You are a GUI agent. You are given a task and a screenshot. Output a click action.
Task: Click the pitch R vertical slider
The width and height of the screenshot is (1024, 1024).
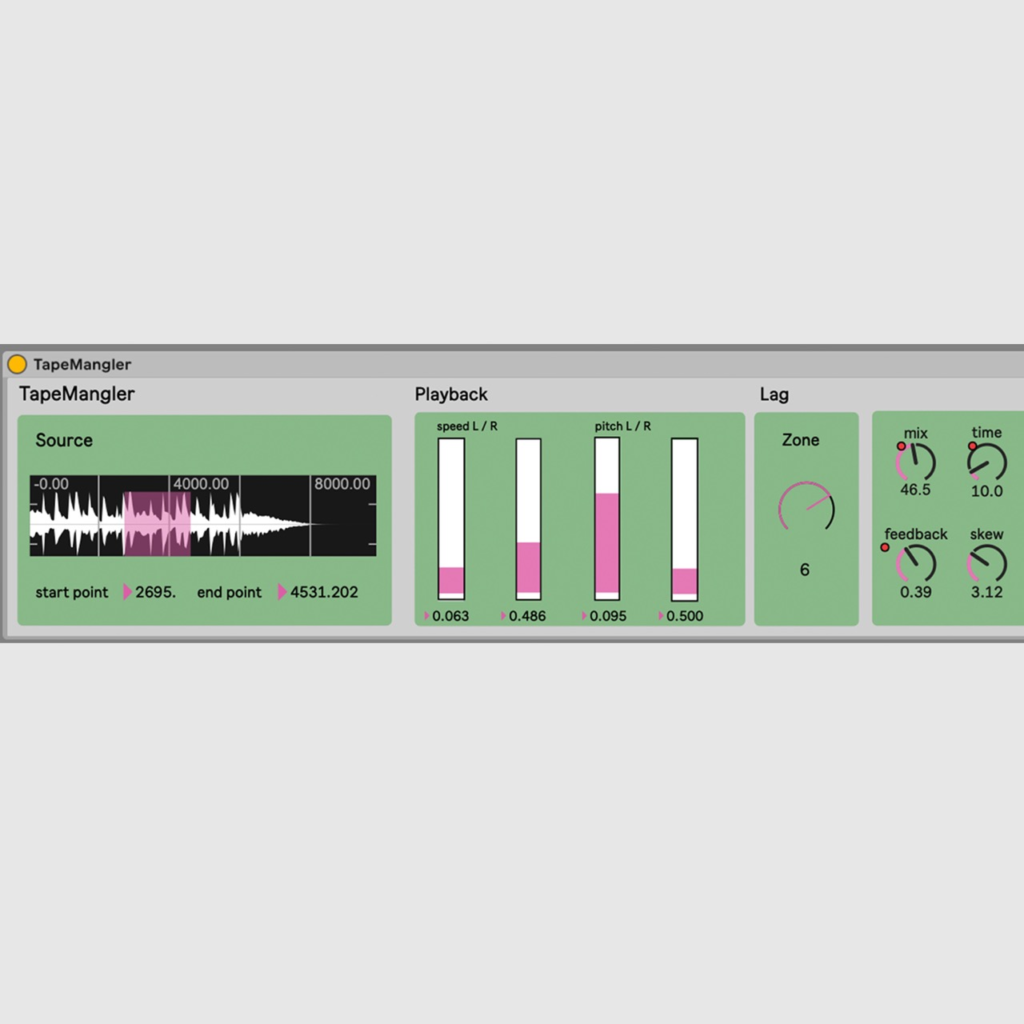[x=684, y=518]
